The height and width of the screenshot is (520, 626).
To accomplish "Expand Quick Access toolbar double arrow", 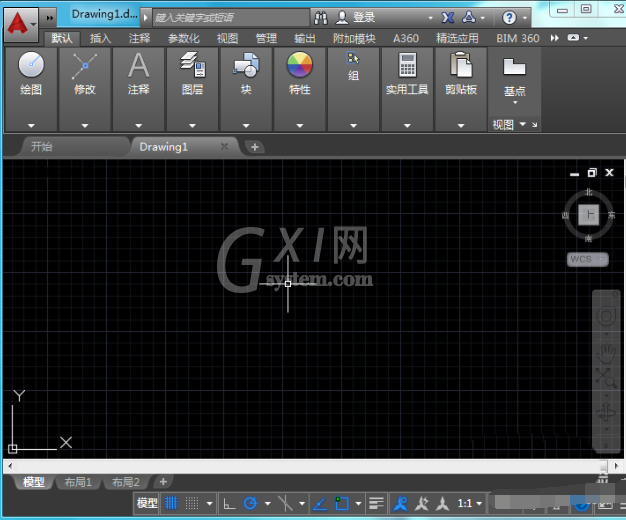I will coord(50,18).
